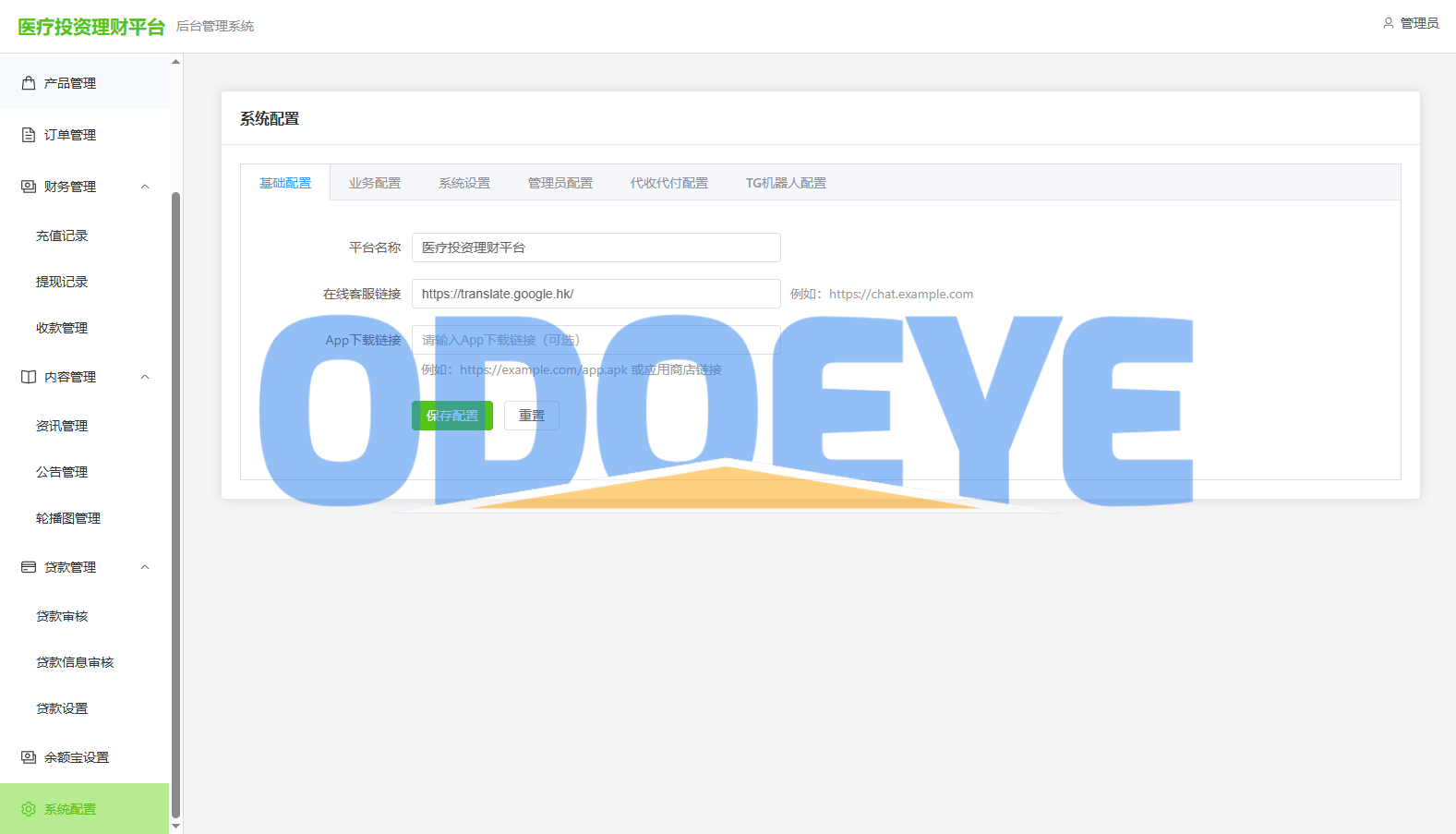Viewport: 1456px width, 834px height.
Task: Click the 财务管理 wallet icon
Action: click(29, 187)
